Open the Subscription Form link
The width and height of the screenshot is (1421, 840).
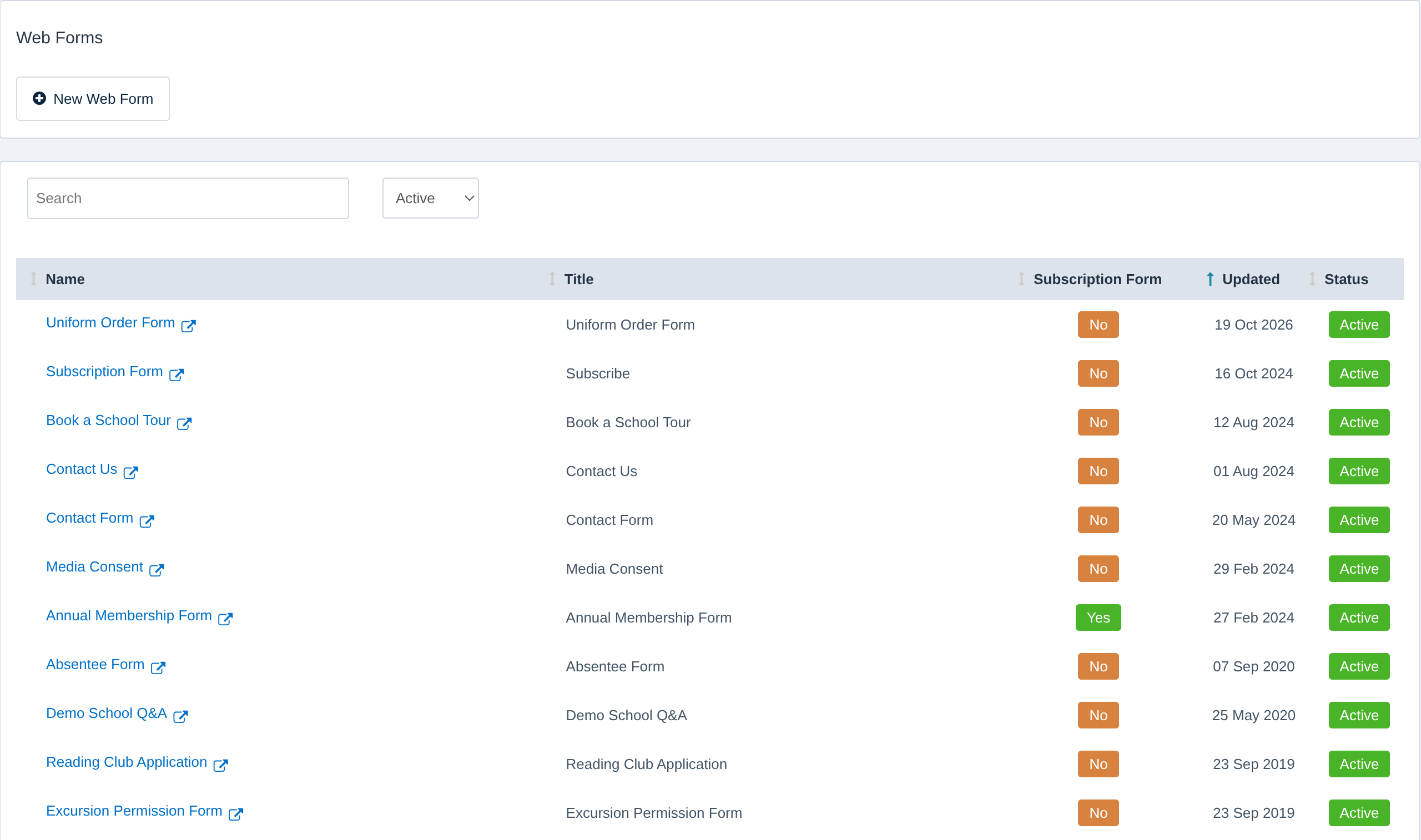pyautogui.click(x=104, y=372)
